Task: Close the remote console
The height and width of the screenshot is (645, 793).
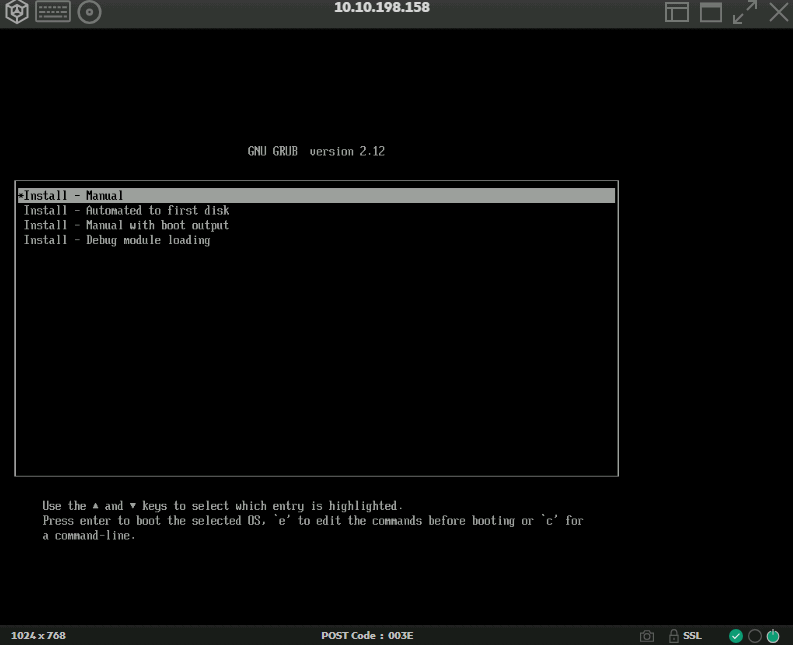Action: [x=779, y=12]
